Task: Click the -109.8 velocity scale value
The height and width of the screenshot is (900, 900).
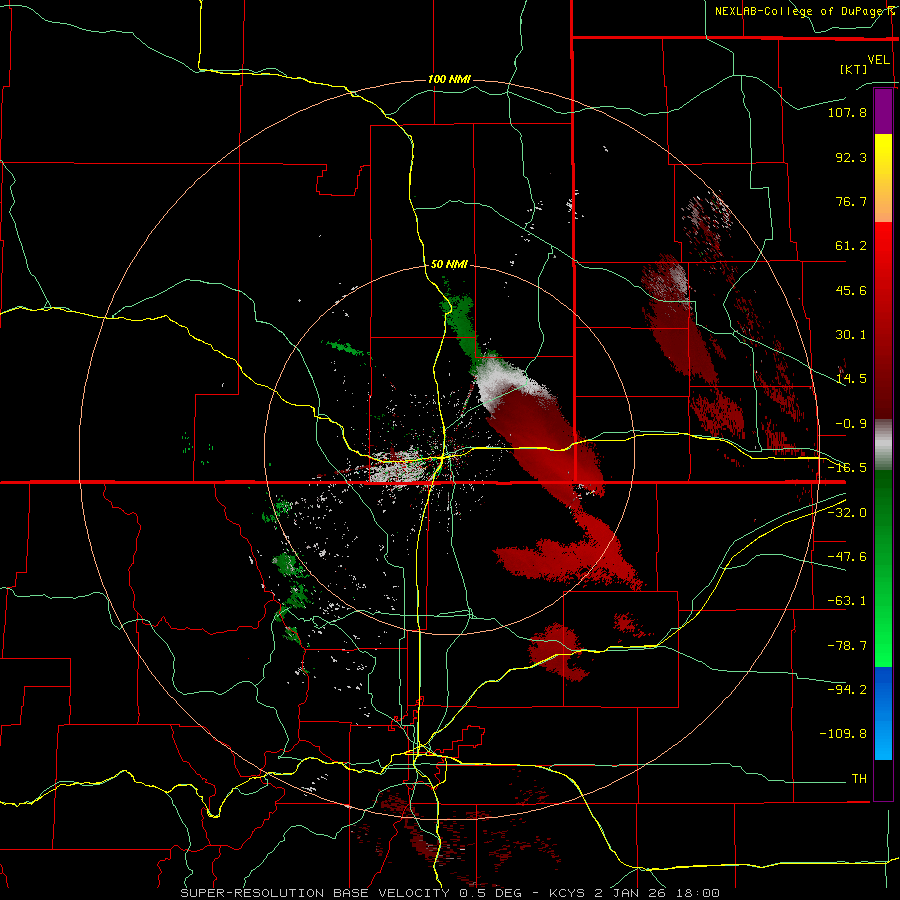Action: [x=843, y=734]
